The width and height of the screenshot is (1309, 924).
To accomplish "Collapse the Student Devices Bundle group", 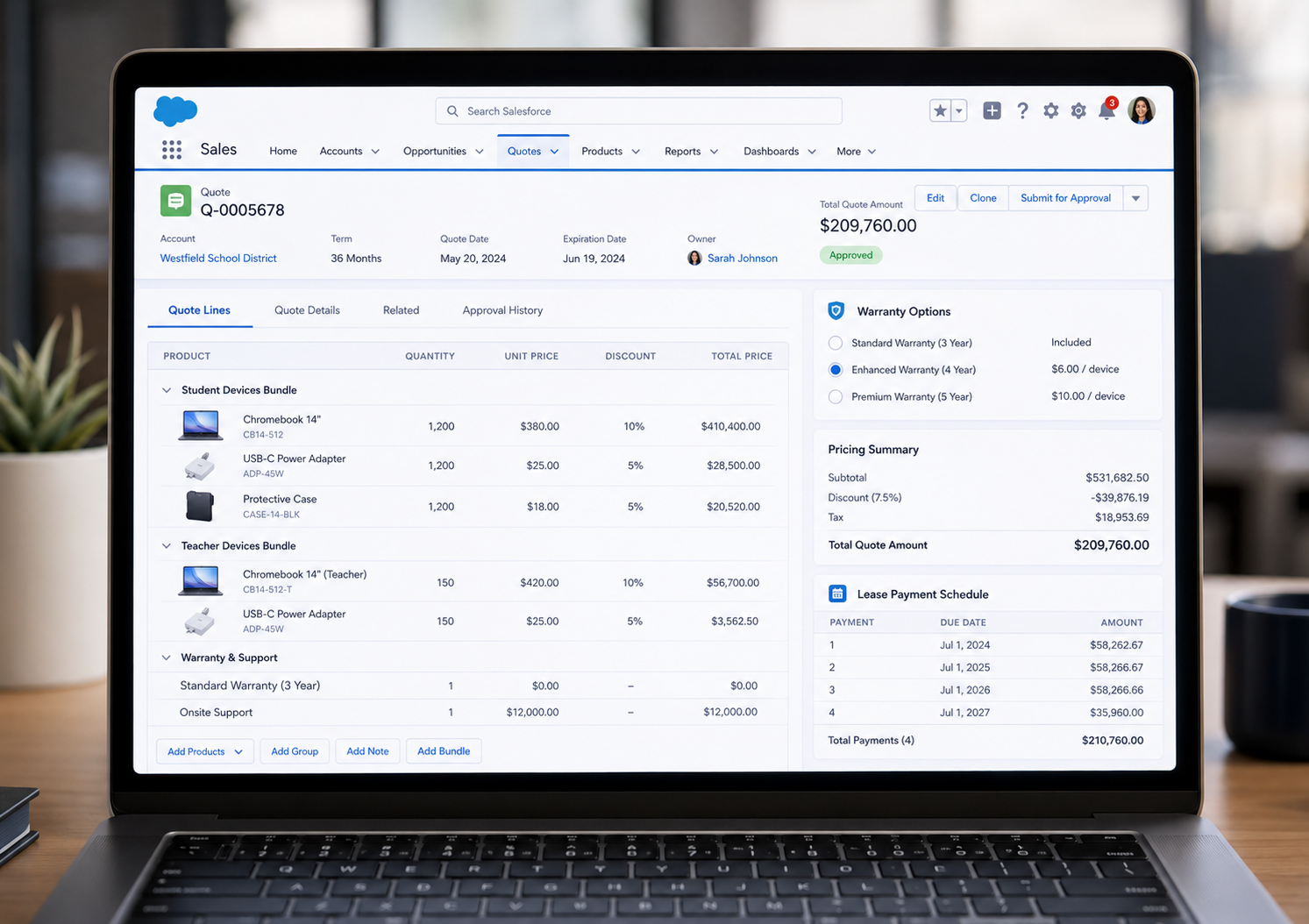I will click(167, 390).
